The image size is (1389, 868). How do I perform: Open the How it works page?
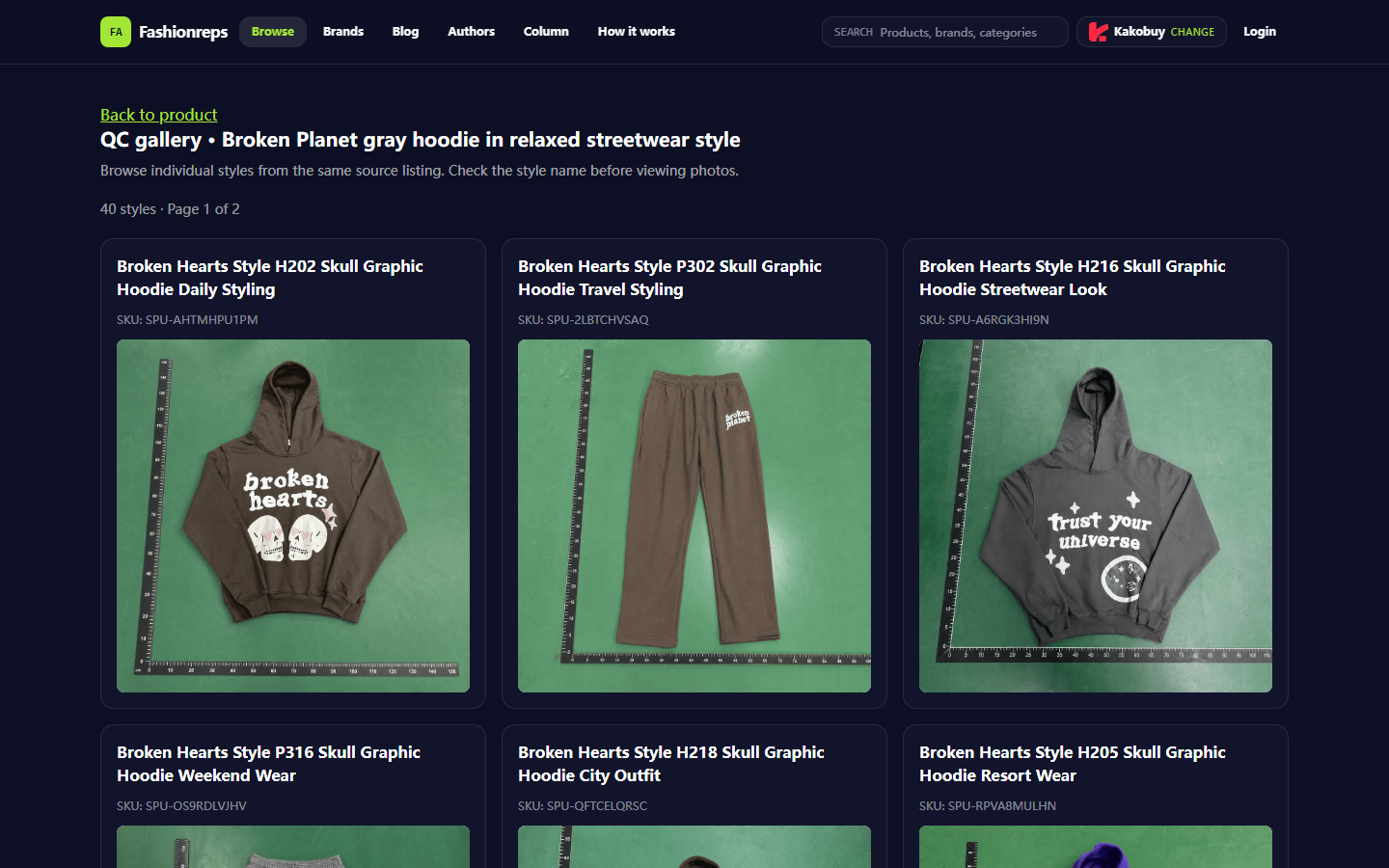pyautogui.click(x=637, y=32)
